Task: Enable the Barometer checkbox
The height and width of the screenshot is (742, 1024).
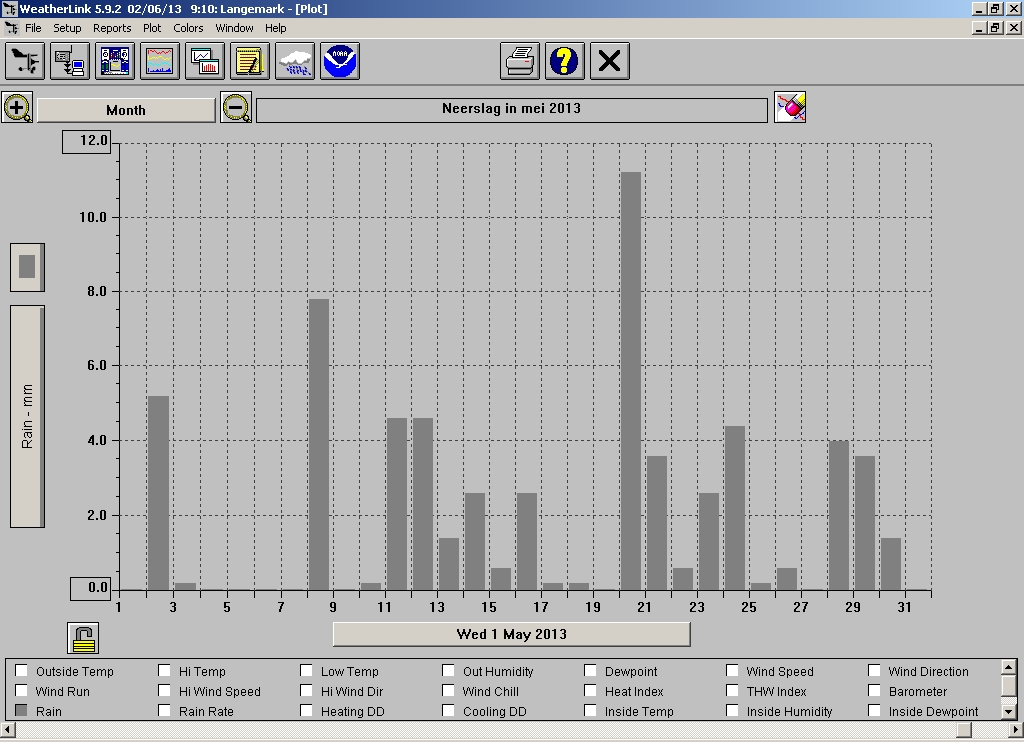Action: coord(874,691)
